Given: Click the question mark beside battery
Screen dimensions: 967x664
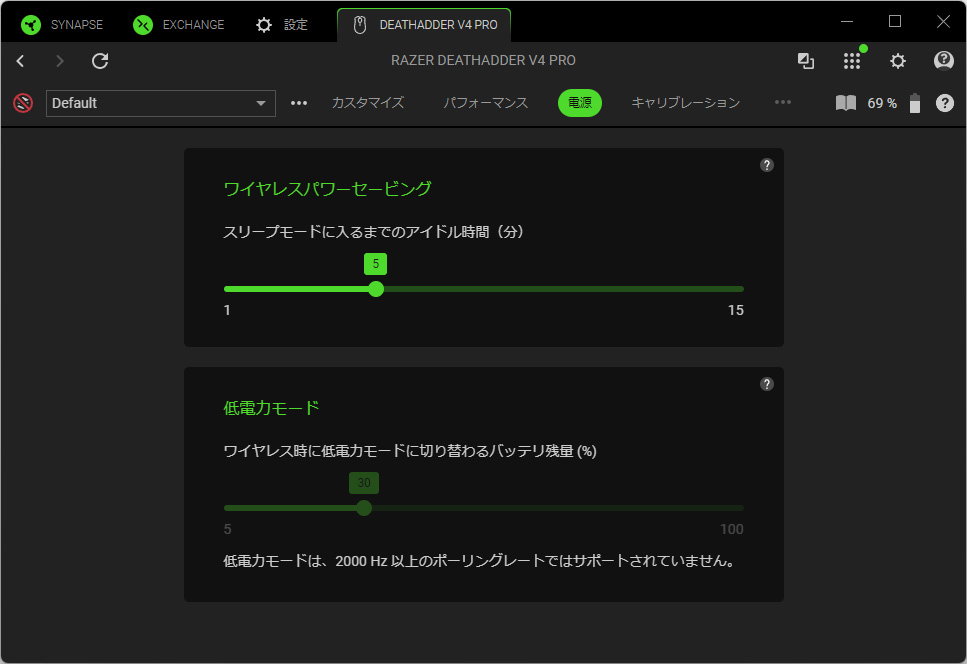Looking at the screenshot, I should click(944, 103).
